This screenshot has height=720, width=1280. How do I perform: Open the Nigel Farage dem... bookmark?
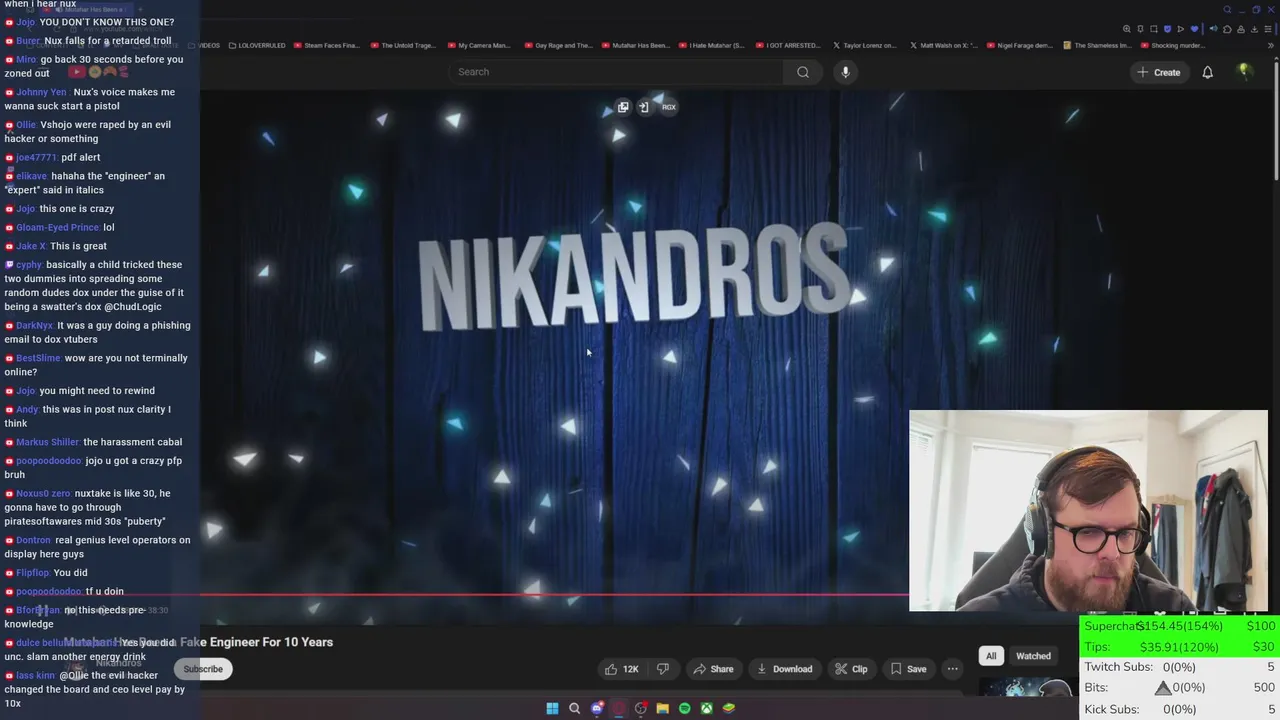[x=1019, y=46]
